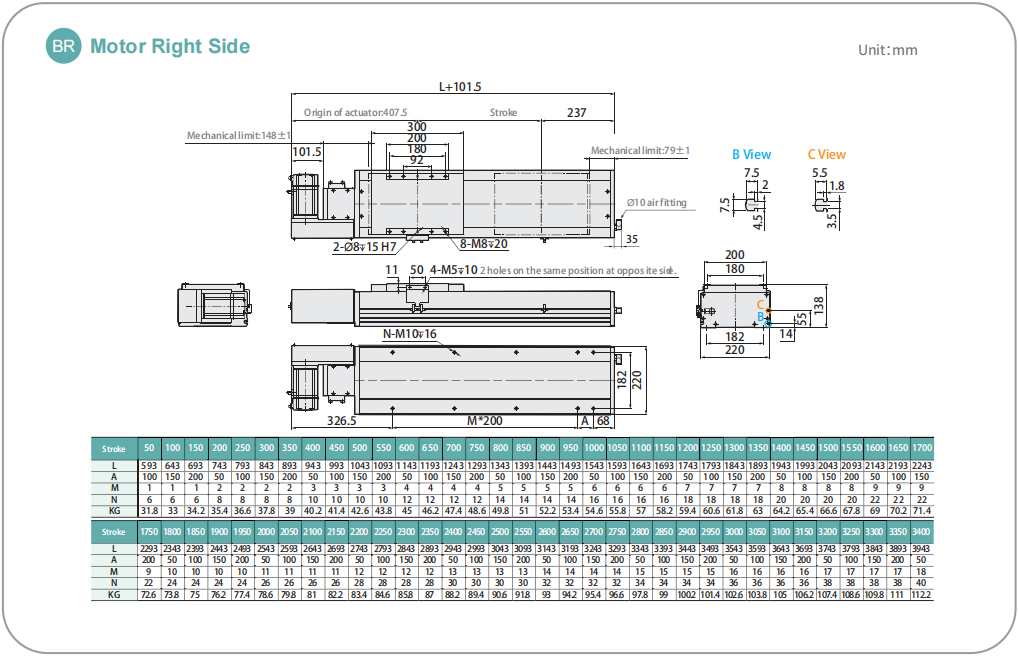Click the teal BR circle badge
The image size is (1019, 658).
tap(64, 47)
